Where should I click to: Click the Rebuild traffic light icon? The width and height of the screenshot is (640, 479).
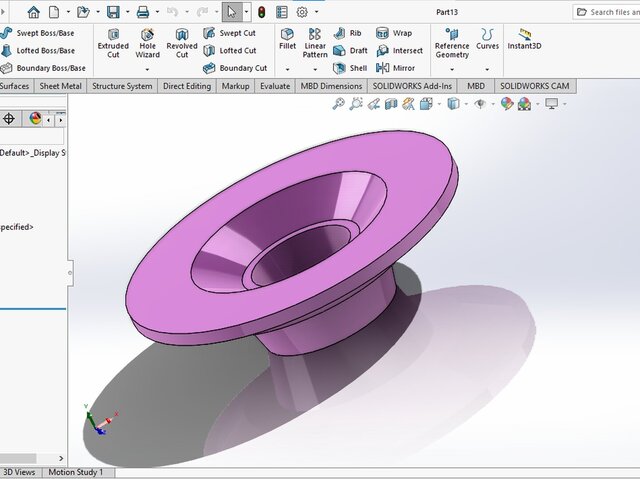pos(262,12)
